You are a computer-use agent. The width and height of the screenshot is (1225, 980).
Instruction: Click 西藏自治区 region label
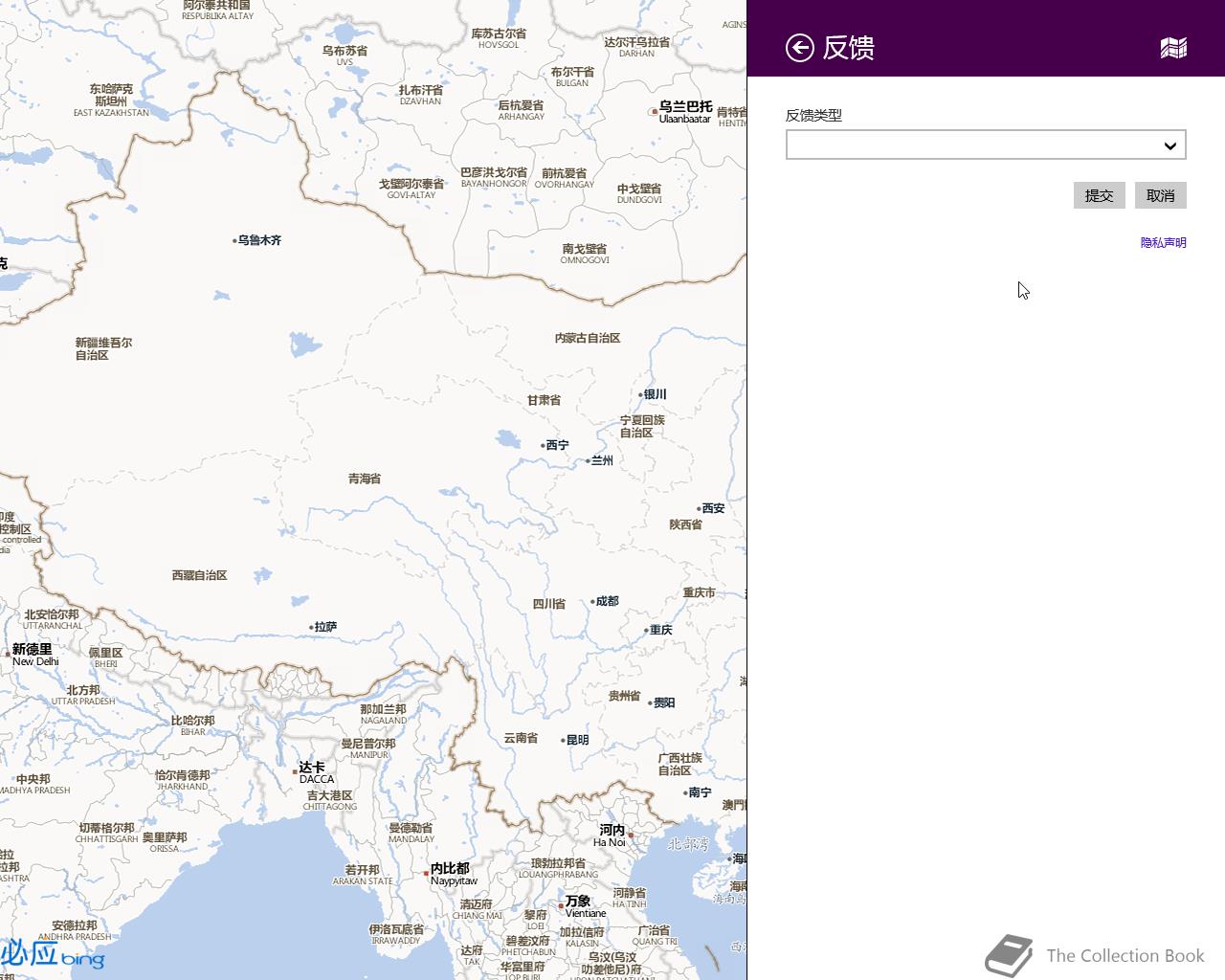199,575
